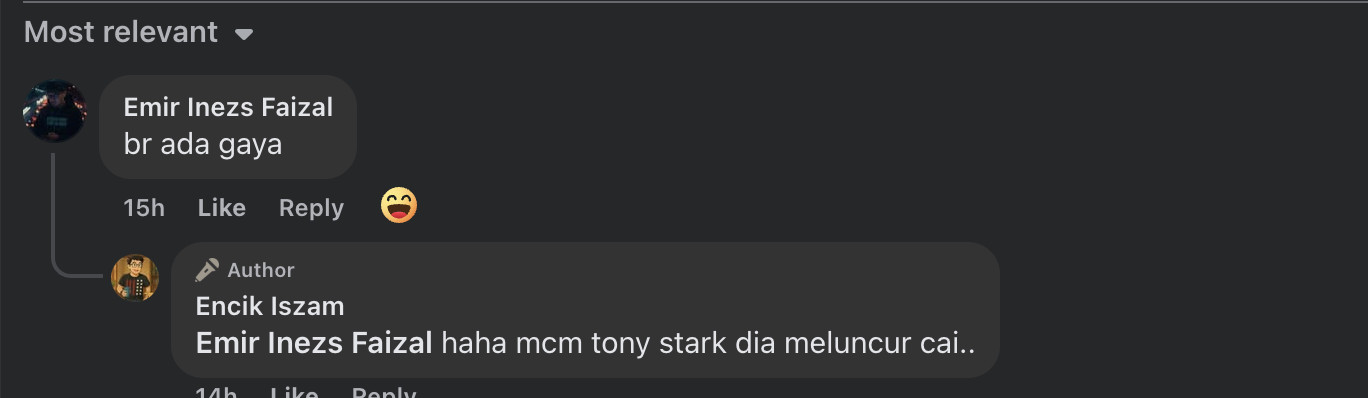Reply to Emir Inezs Faizal's comment
1368x398 pixels.
(x=311, y=208)
